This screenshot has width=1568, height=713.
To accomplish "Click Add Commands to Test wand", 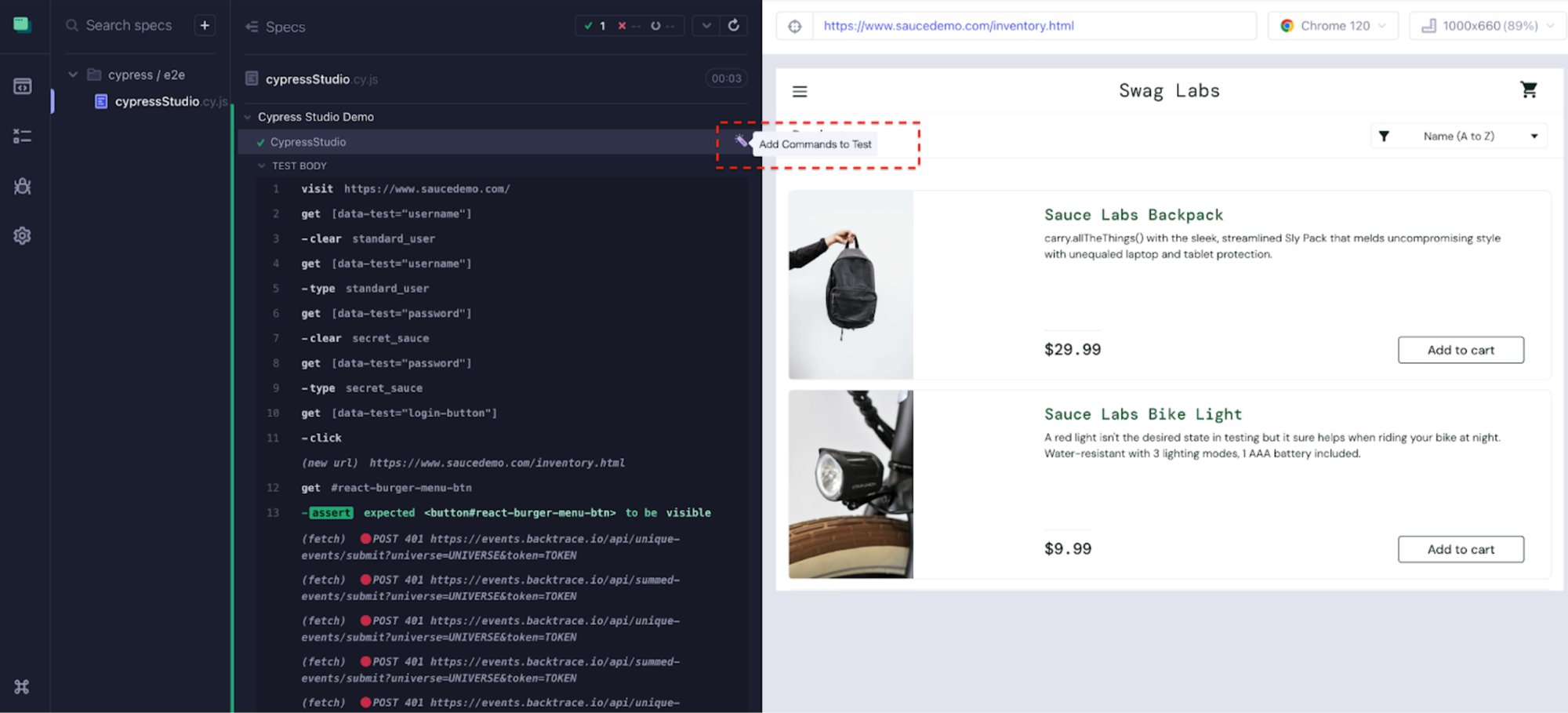I will click(x=740, y=141).
